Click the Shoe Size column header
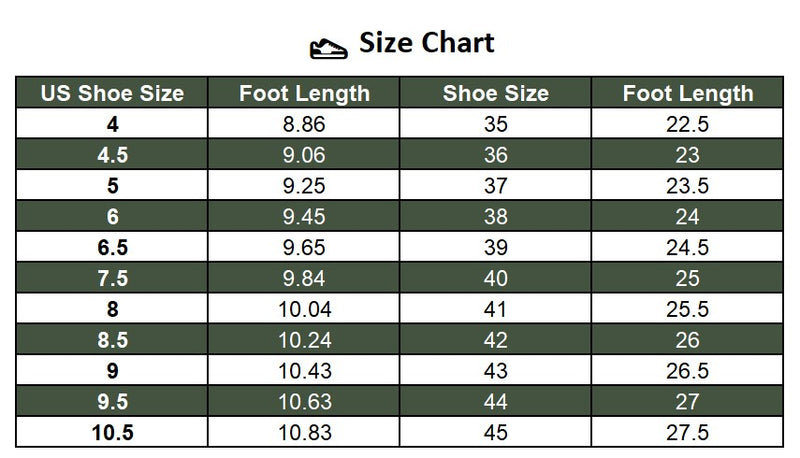Viewport: 800px width, 458px height. tap(495, 93)
